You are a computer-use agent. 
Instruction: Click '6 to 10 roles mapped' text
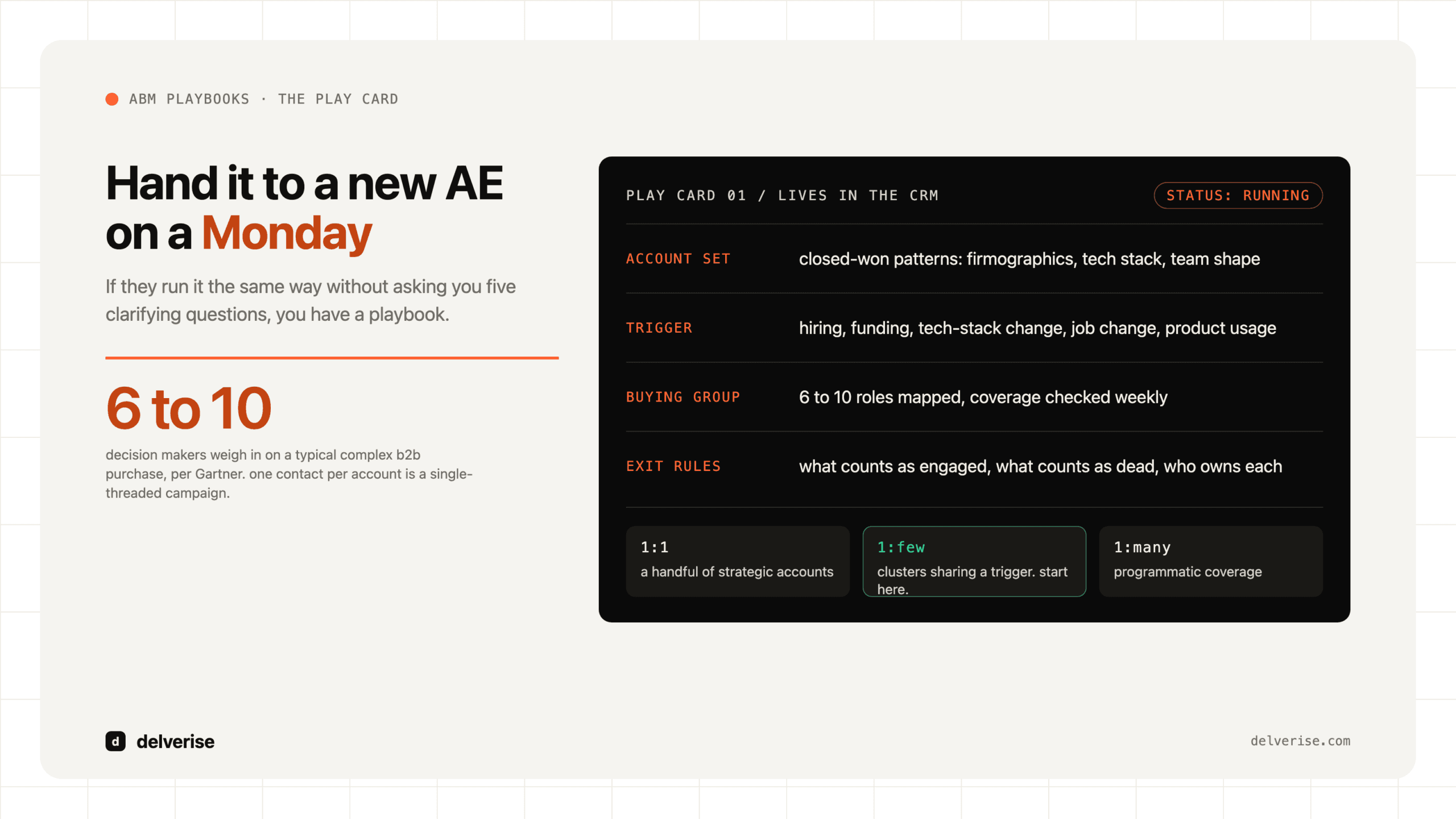pos(880,397)
